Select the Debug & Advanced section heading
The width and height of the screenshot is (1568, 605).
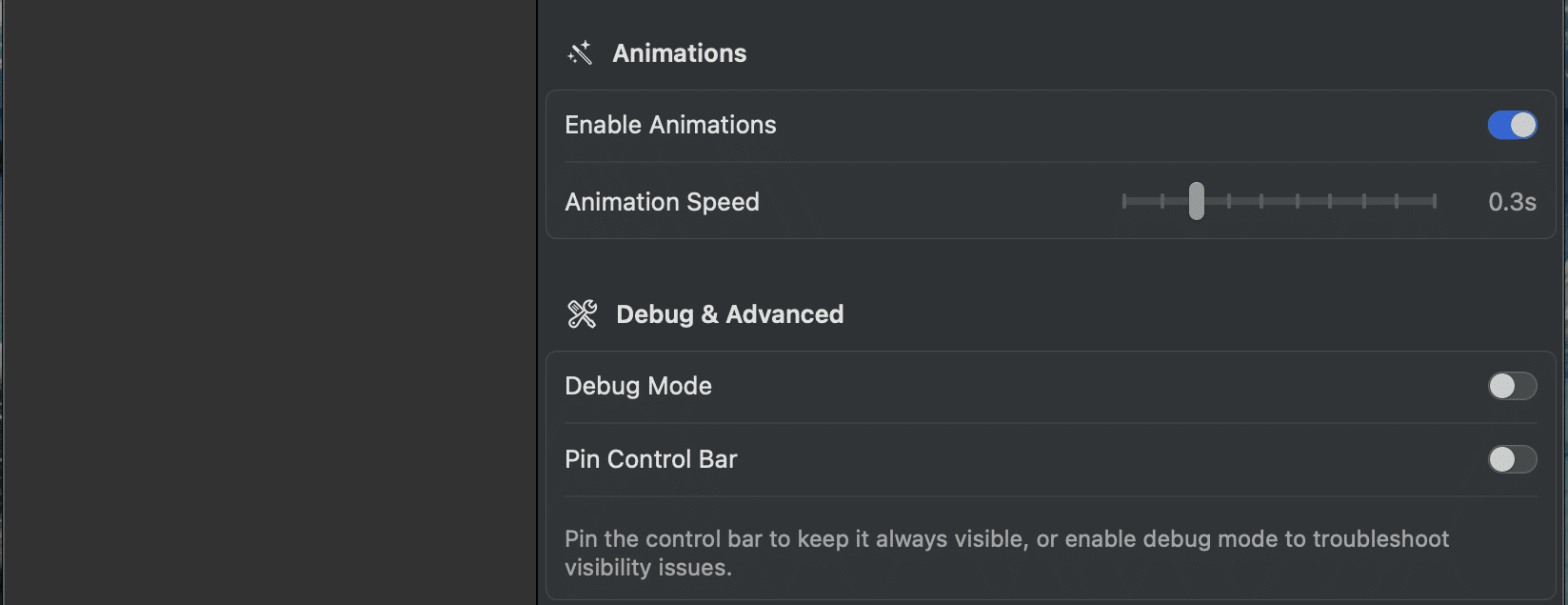(x=729, y=314)
